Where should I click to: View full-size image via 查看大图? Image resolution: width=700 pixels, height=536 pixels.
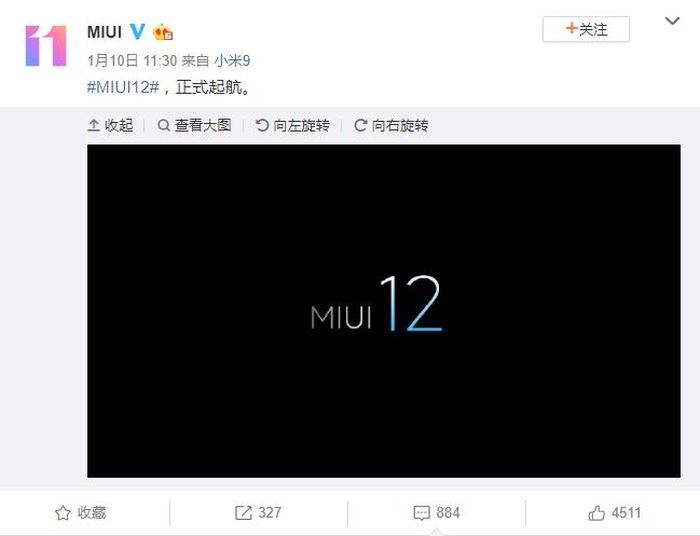(x=195, y=125)
